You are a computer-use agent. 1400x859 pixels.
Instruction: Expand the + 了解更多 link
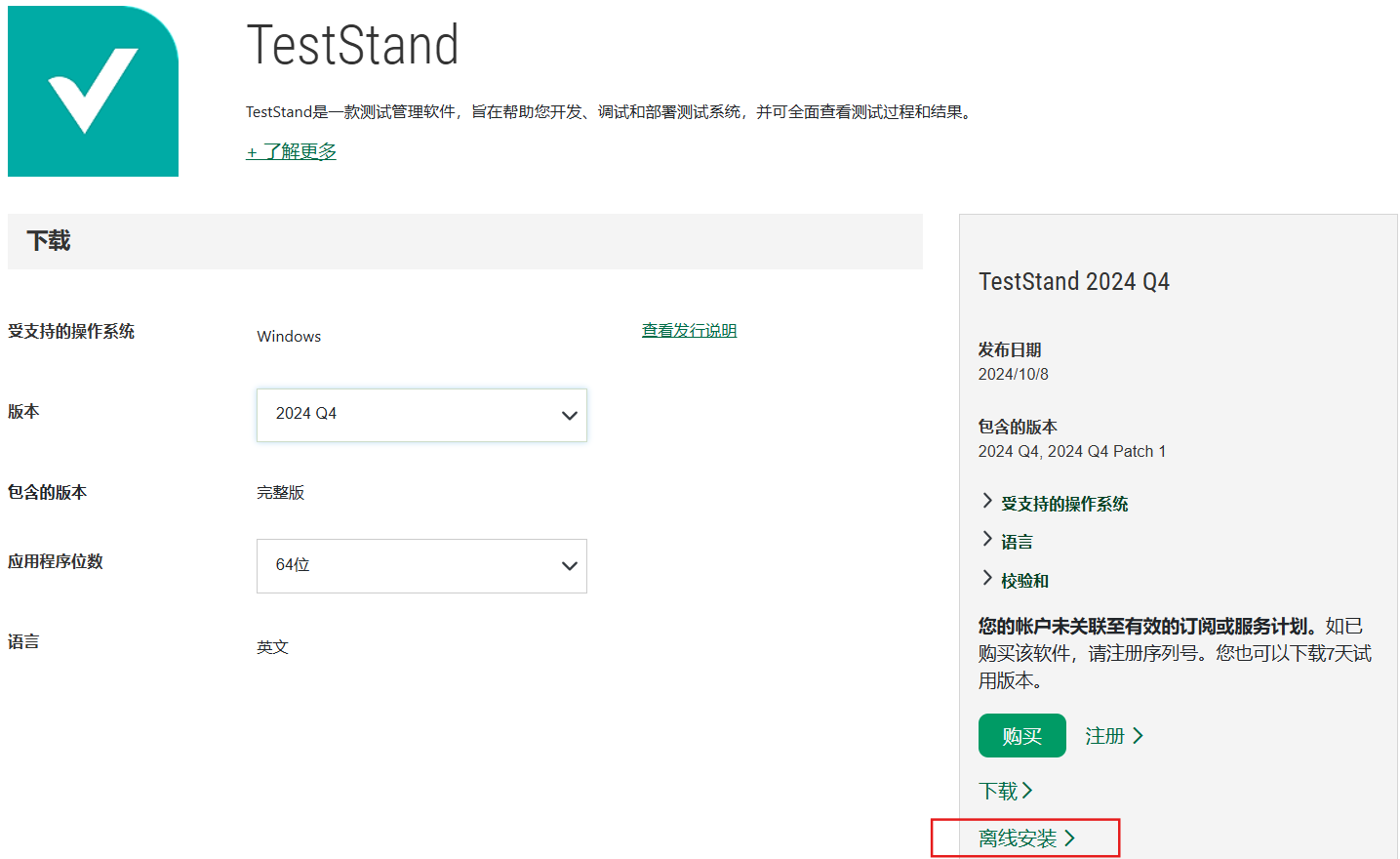(x=290, y=153)
